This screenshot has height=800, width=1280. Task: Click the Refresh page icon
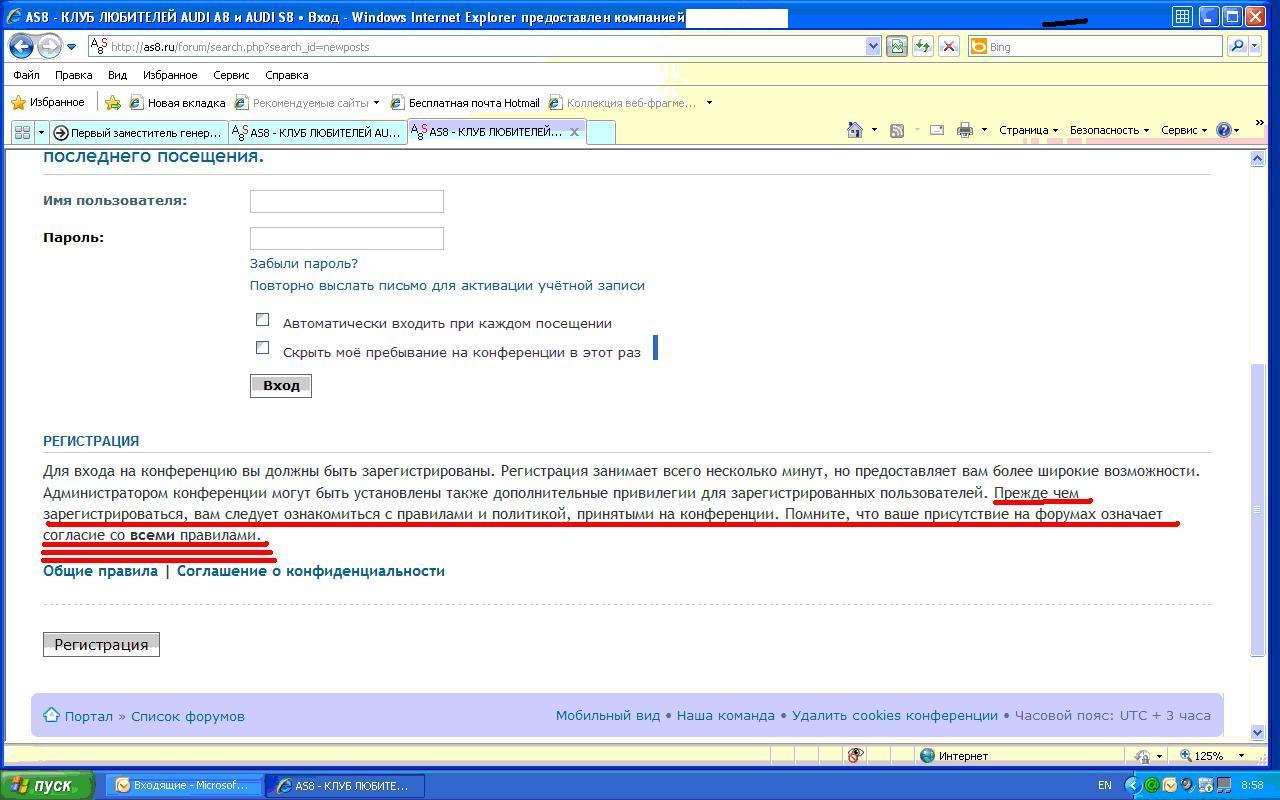point(922,46)
